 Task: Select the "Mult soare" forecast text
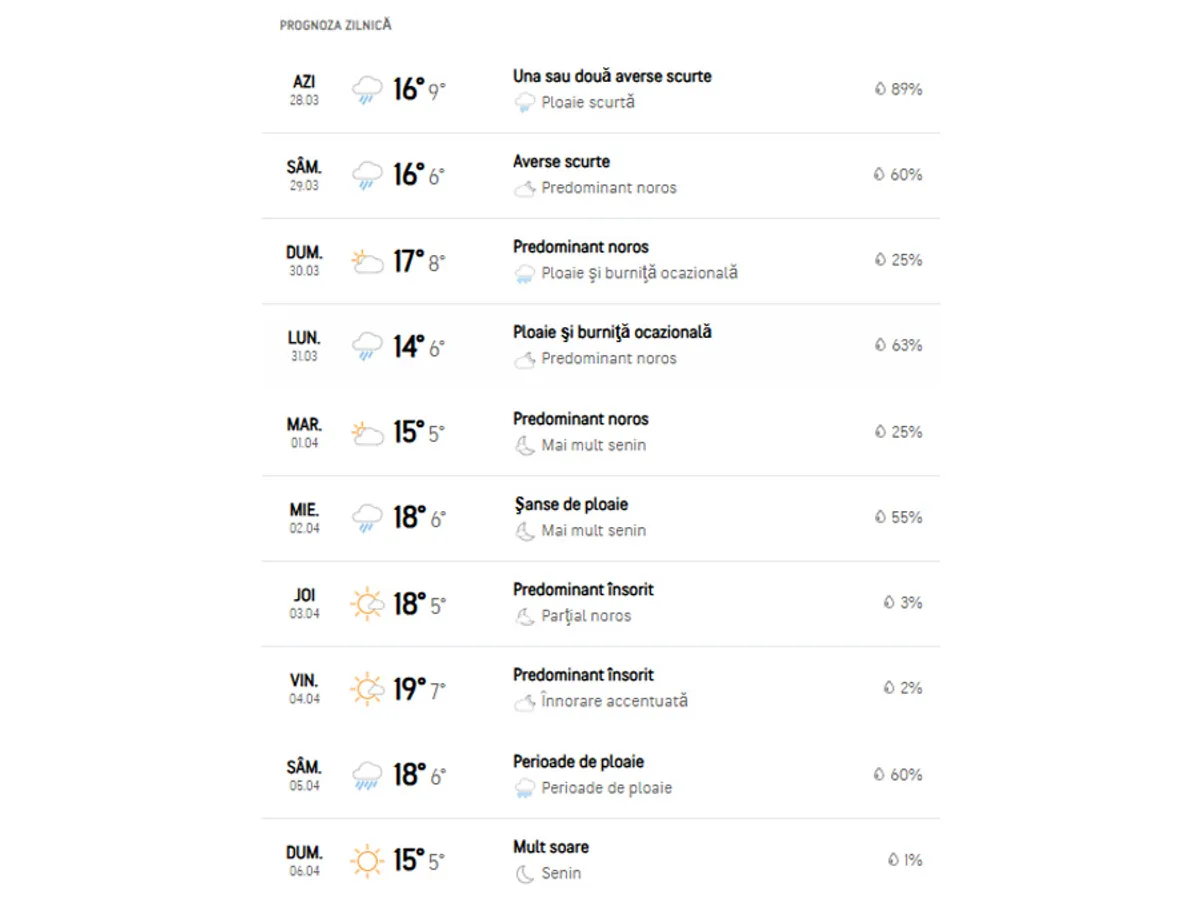(551, 847)
